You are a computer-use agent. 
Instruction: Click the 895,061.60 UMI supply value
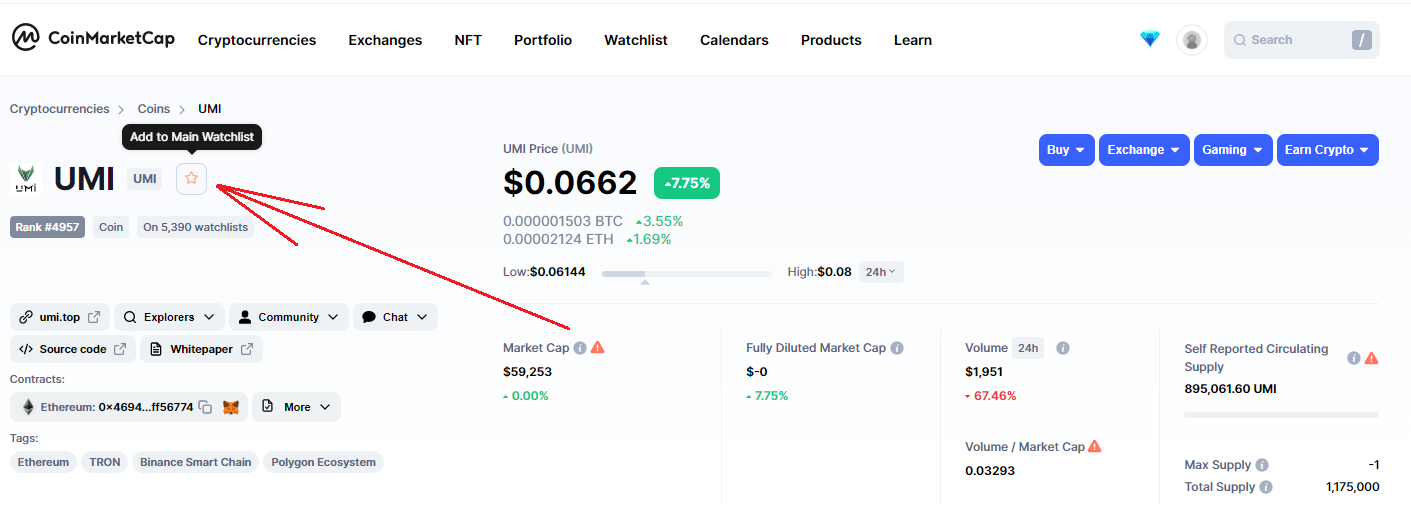[x=1230, y=389]
